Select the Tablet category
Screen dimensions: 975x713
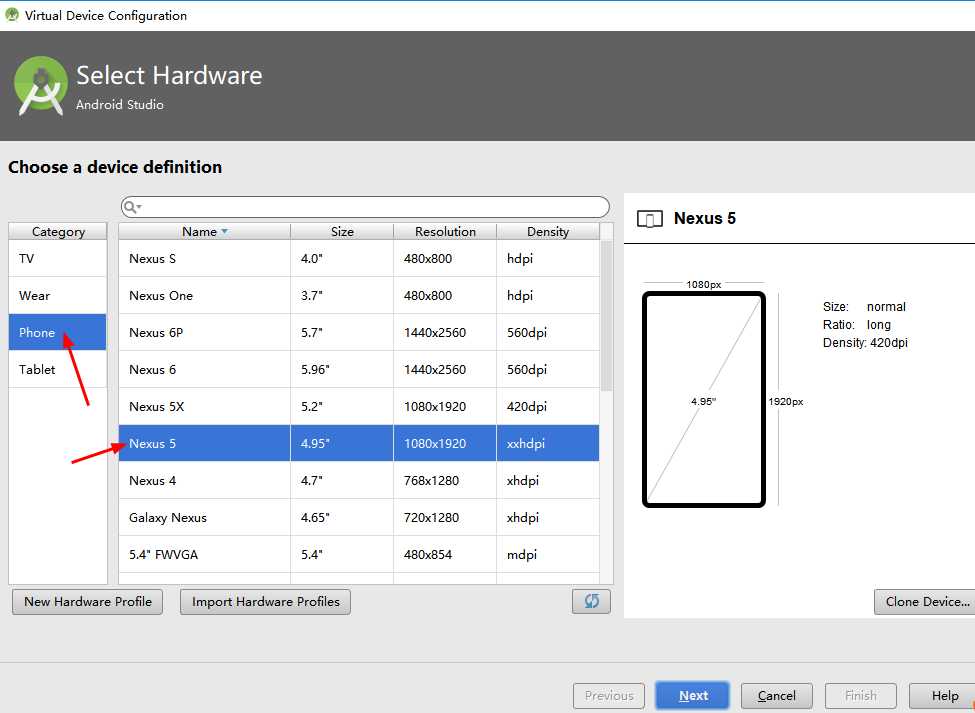(x=58, y=369)
